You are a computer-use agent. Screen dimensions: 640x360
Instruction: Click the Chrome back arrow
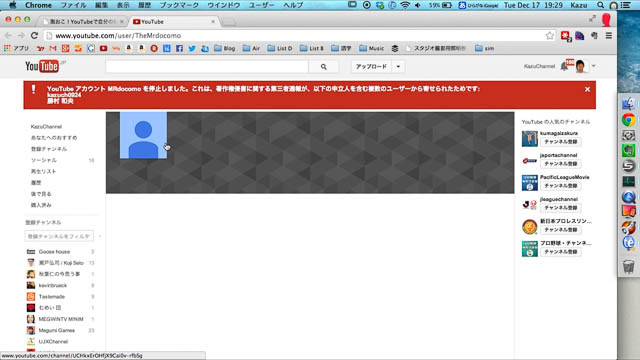click(x=8, y=36)
